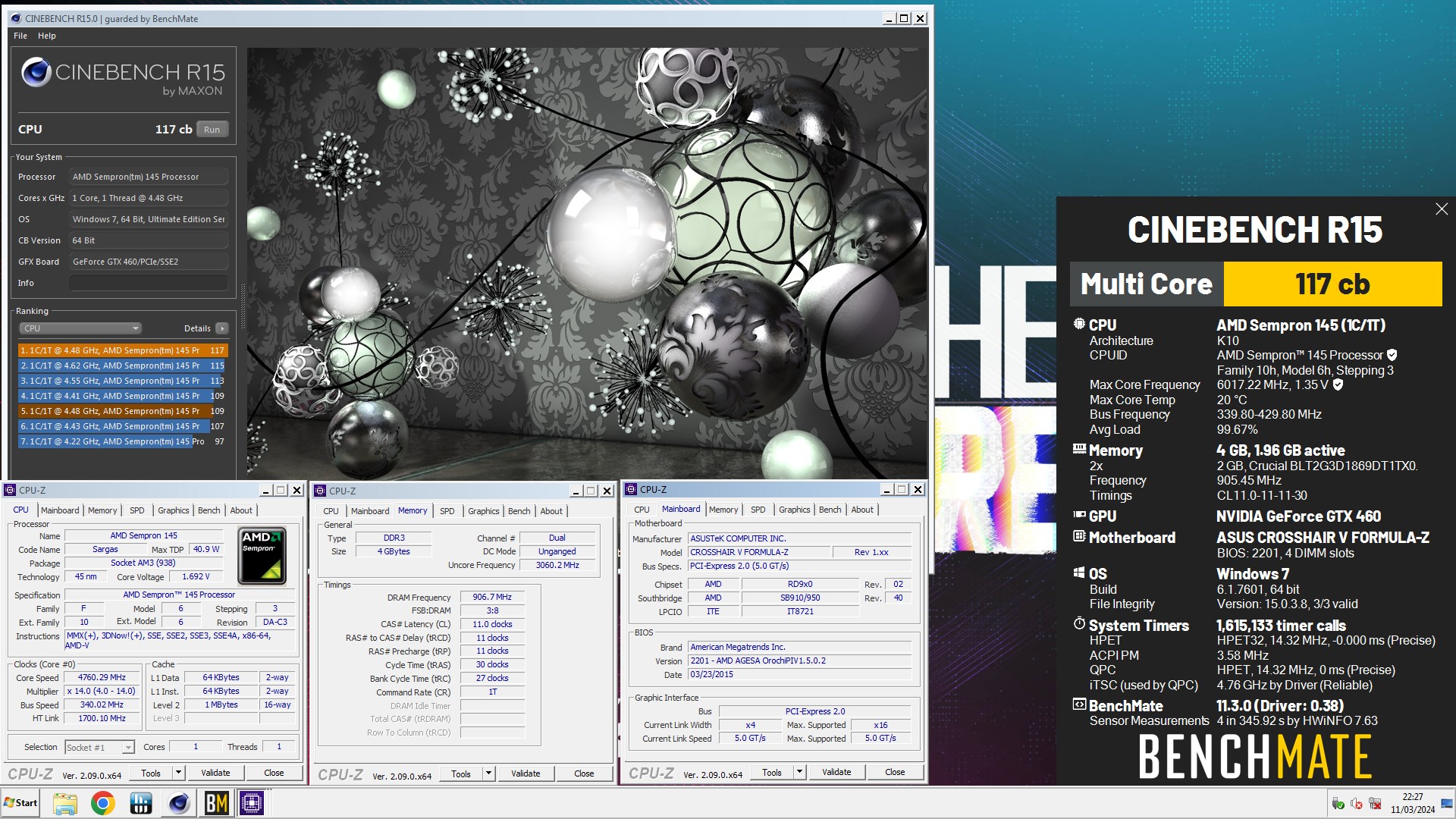Close the BenchMate result overlay

click(1442, 209)
